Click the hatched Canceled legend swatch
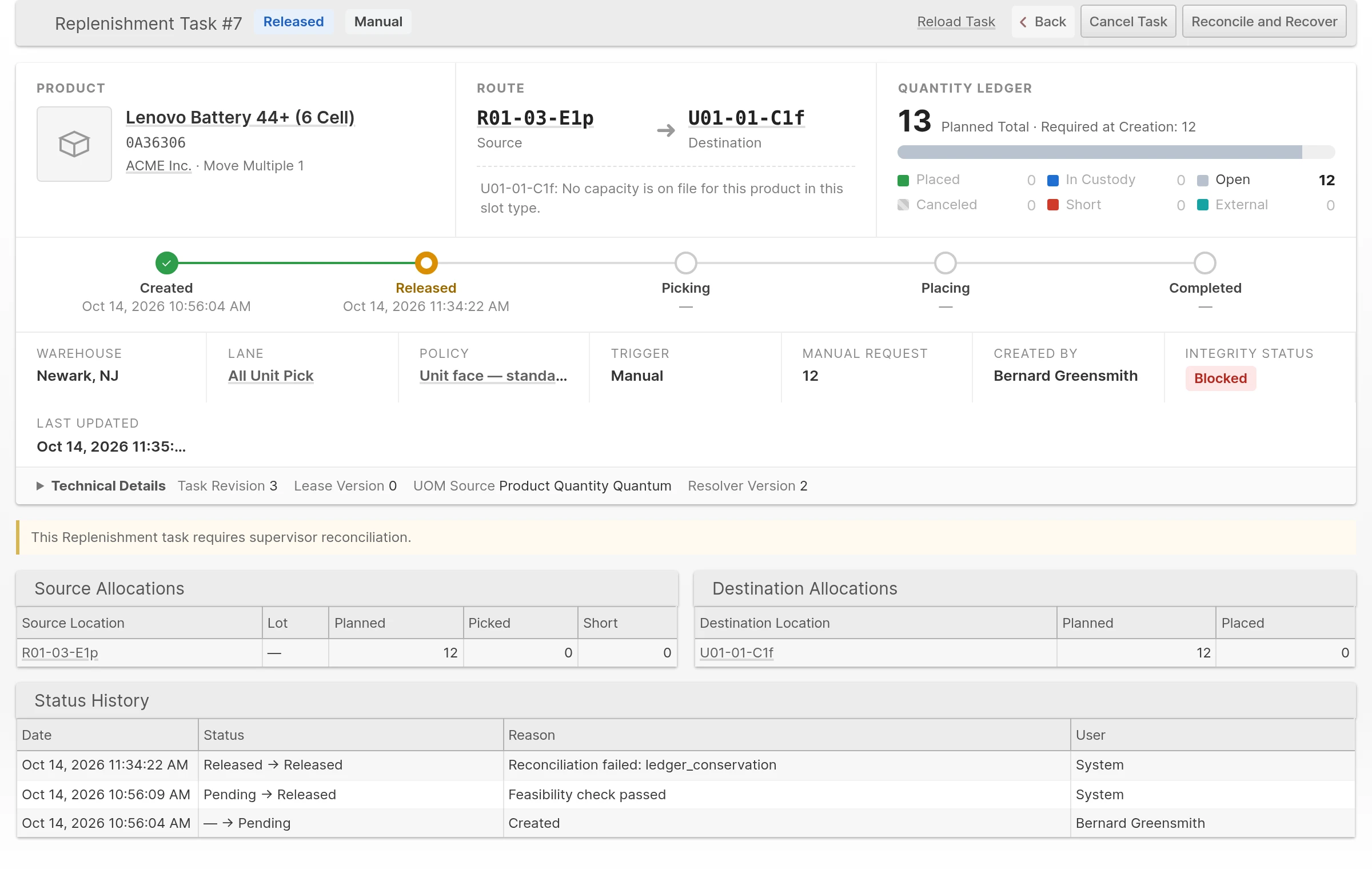The width and height of the screenshot is (1372, 877). point(903,205)
